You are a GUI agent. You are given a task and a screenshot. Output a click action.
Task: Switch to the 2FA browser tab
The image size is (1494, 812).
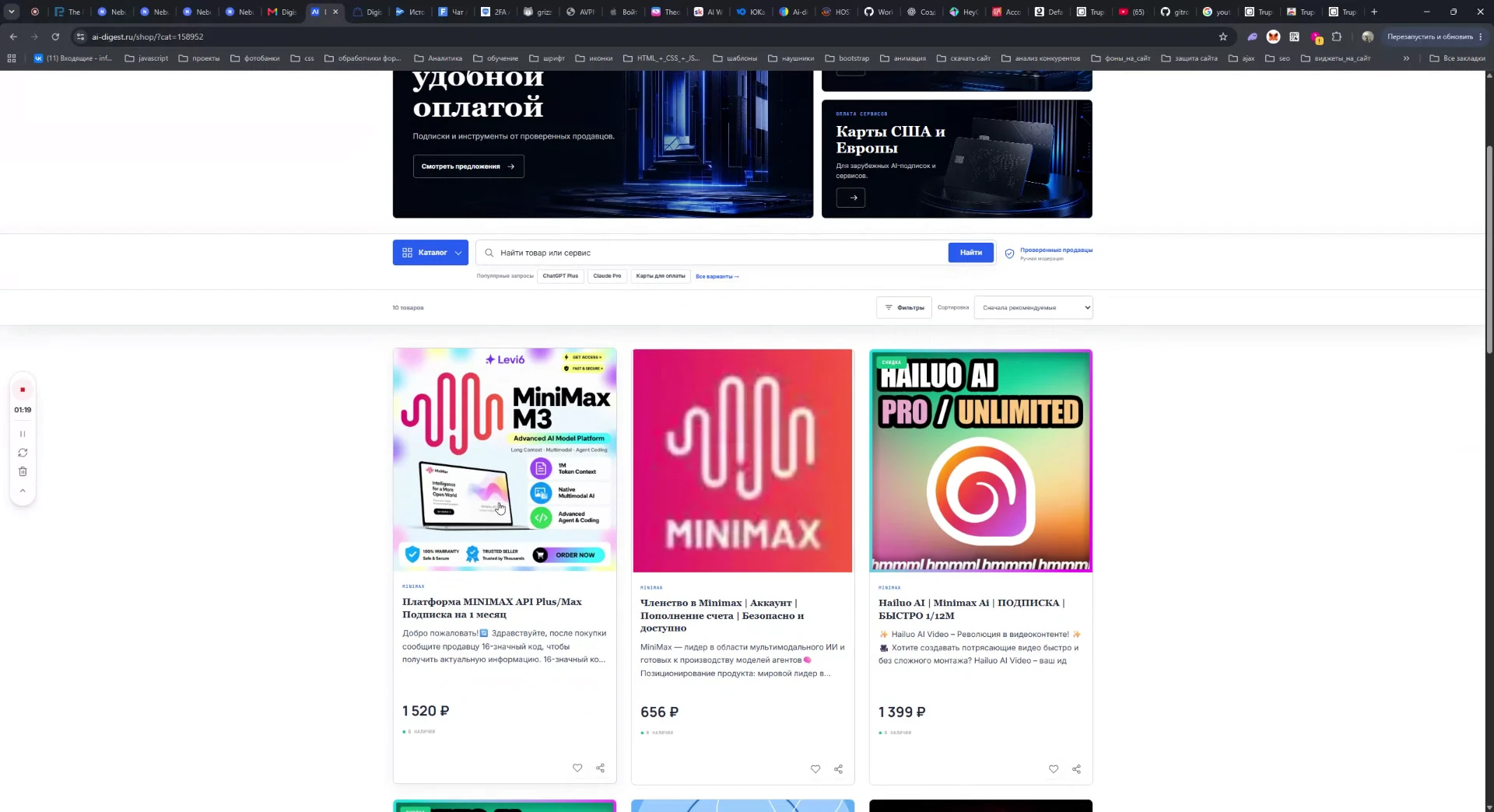coord(495,12)
